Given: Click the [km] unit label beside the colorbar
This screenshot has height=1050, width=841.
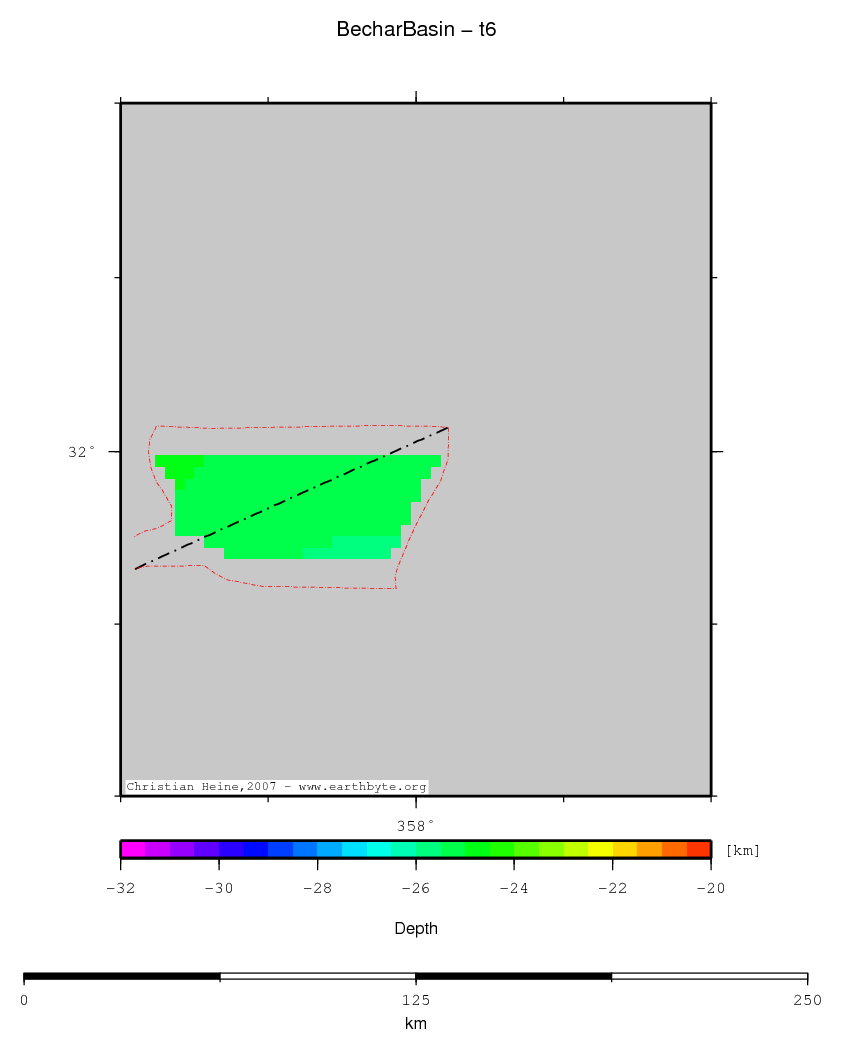Looking at the screenshot, I should [x=742, y=851].
